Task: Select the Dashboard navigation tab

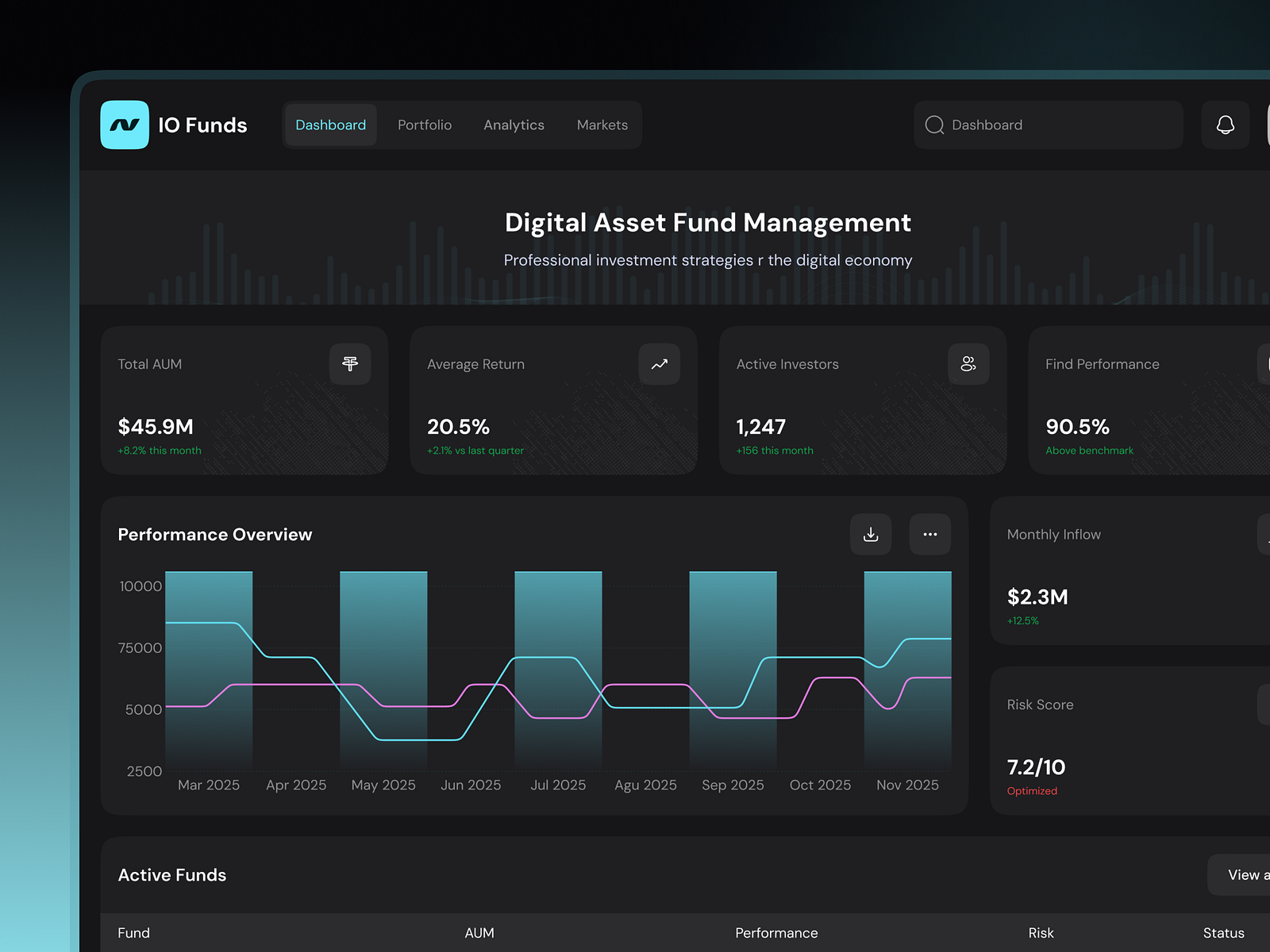Action: [330, 125]
